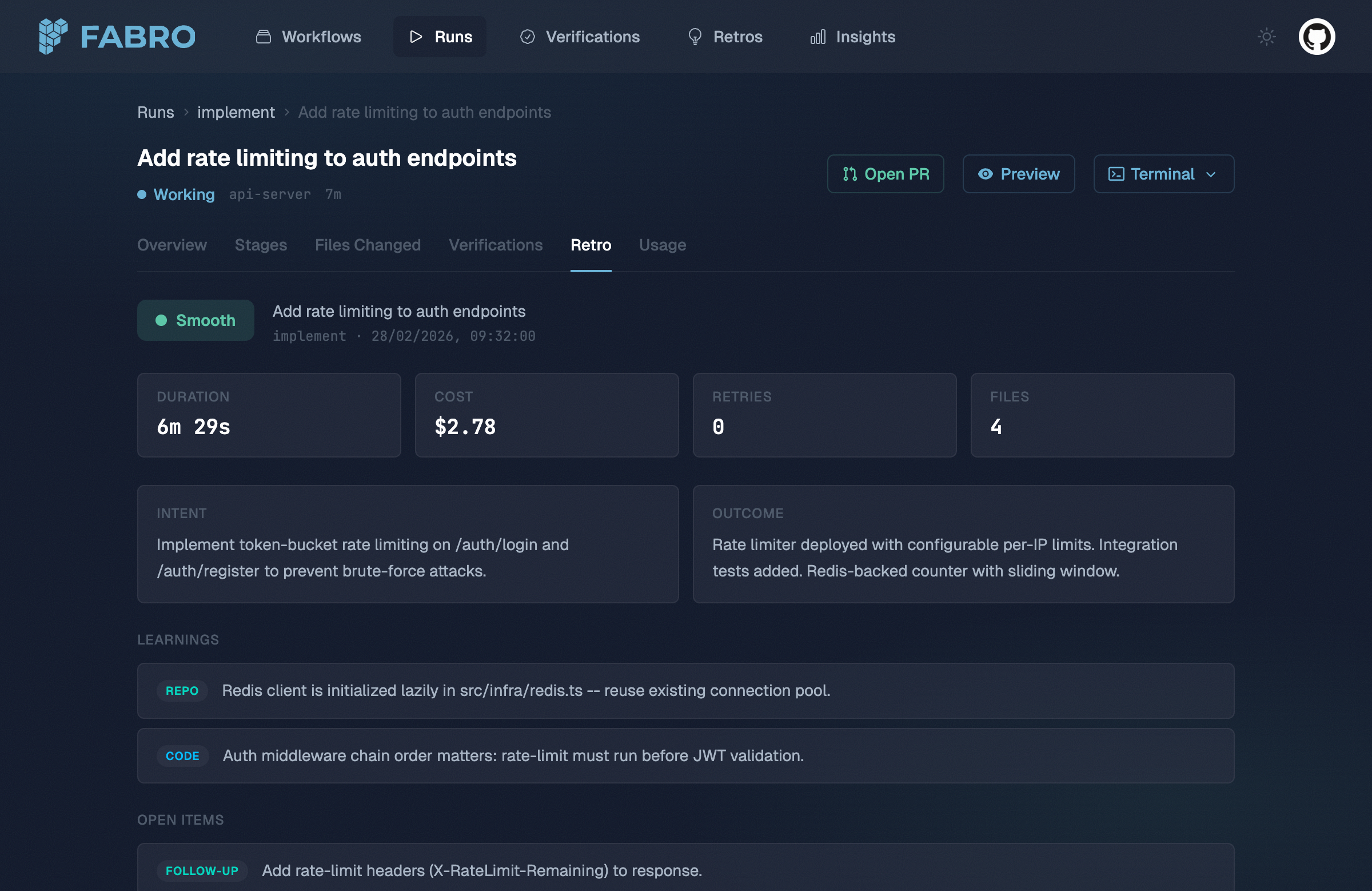
Task: Expand the Terminal dropdown
Action: click(1211, 174)
